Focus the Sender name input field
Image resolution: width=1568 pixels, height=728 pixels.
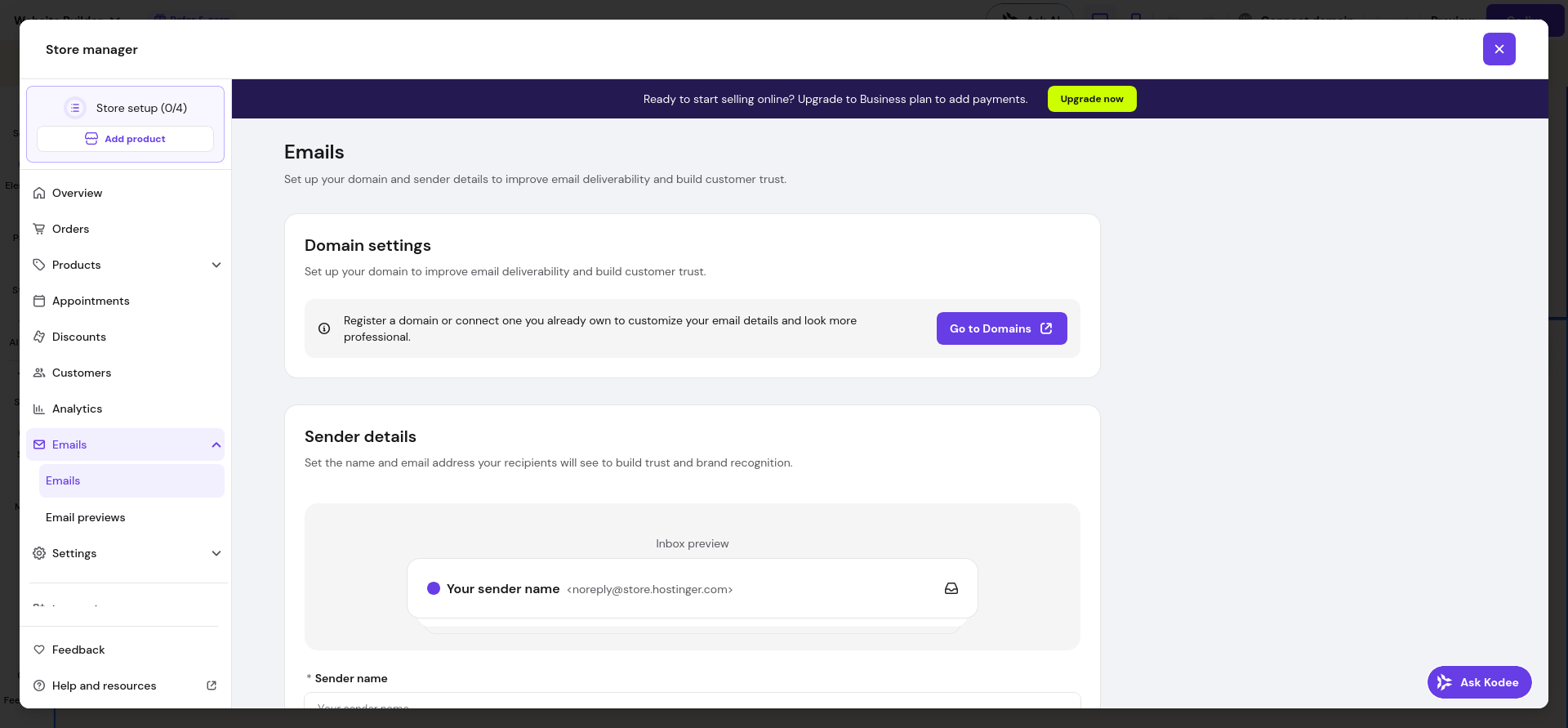pyautogui.click(x=693, y=701)
